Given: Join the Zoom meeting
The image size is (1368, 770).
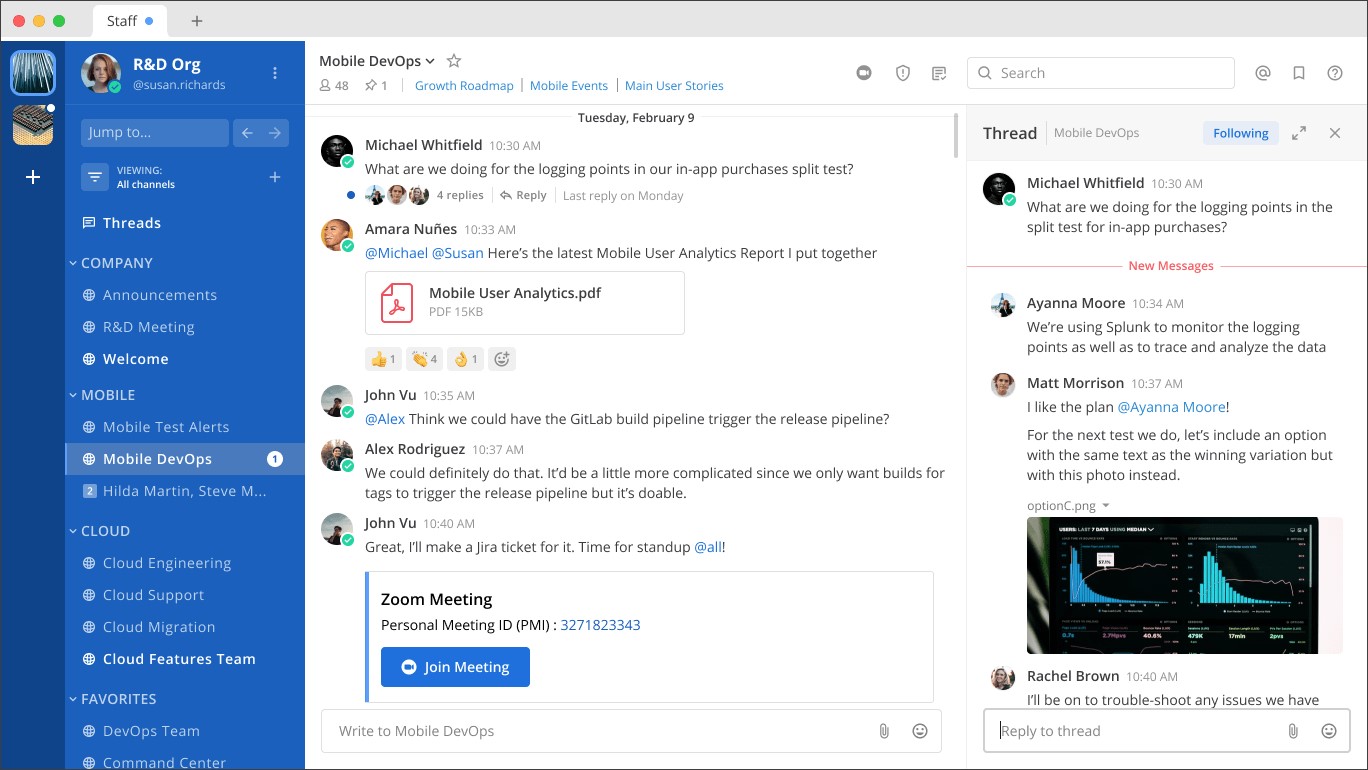Looking at the screenshot, I should 455,667.
